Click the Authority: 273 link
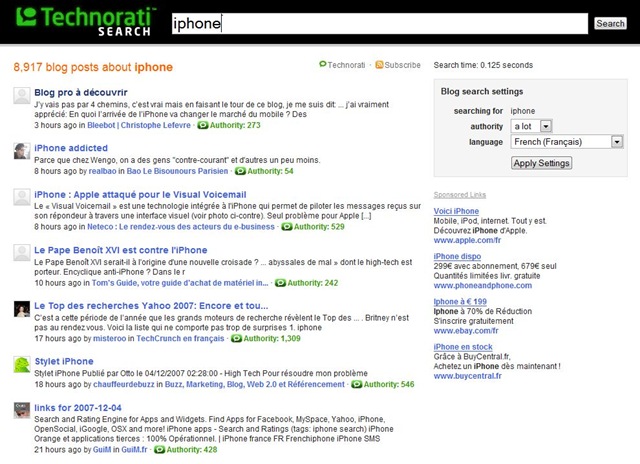Viewport: 640px width, 464px height. [x=235, y=125]
